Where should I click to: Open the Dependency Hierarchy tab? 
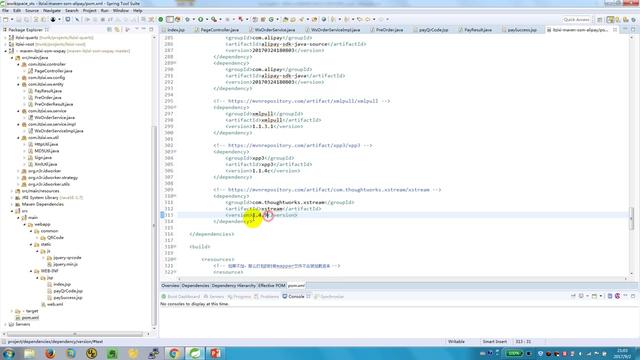click(x=233, y=286)
